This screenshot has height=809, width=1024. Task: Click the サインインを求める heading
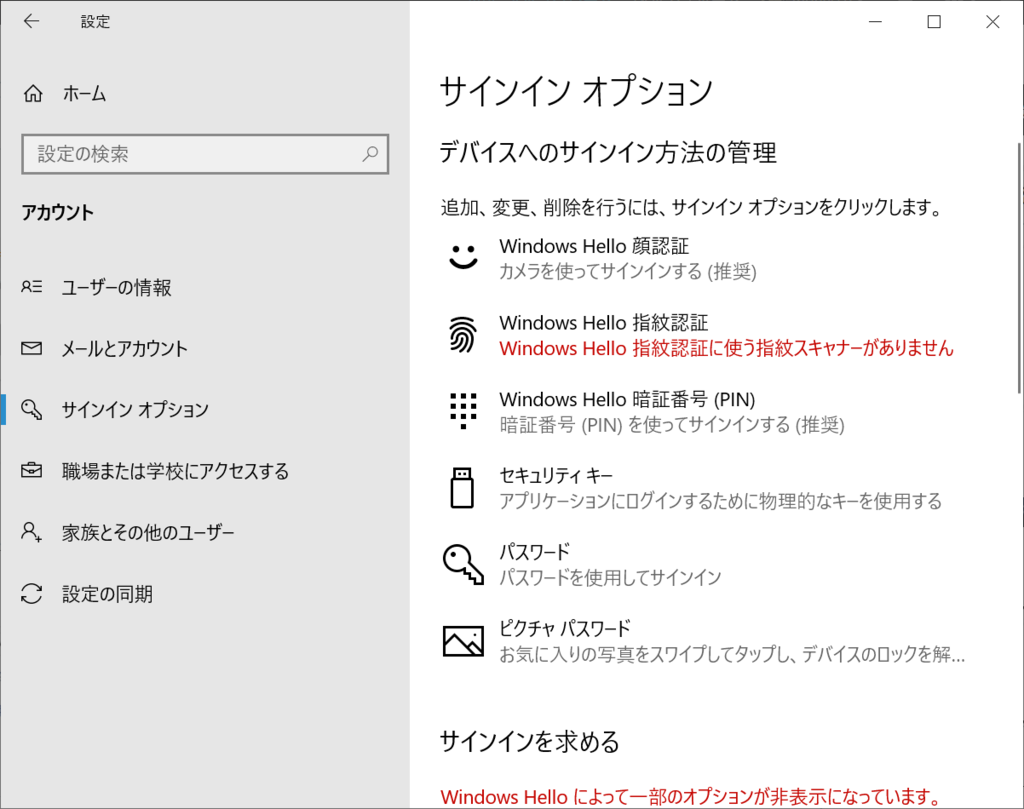click(530, 742)
